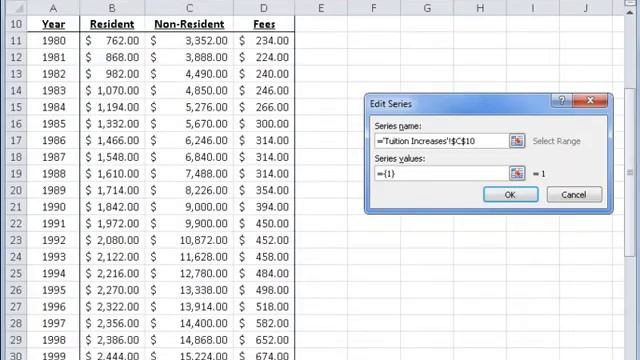
Task: Select column J header
Action: tap(586, 8)
